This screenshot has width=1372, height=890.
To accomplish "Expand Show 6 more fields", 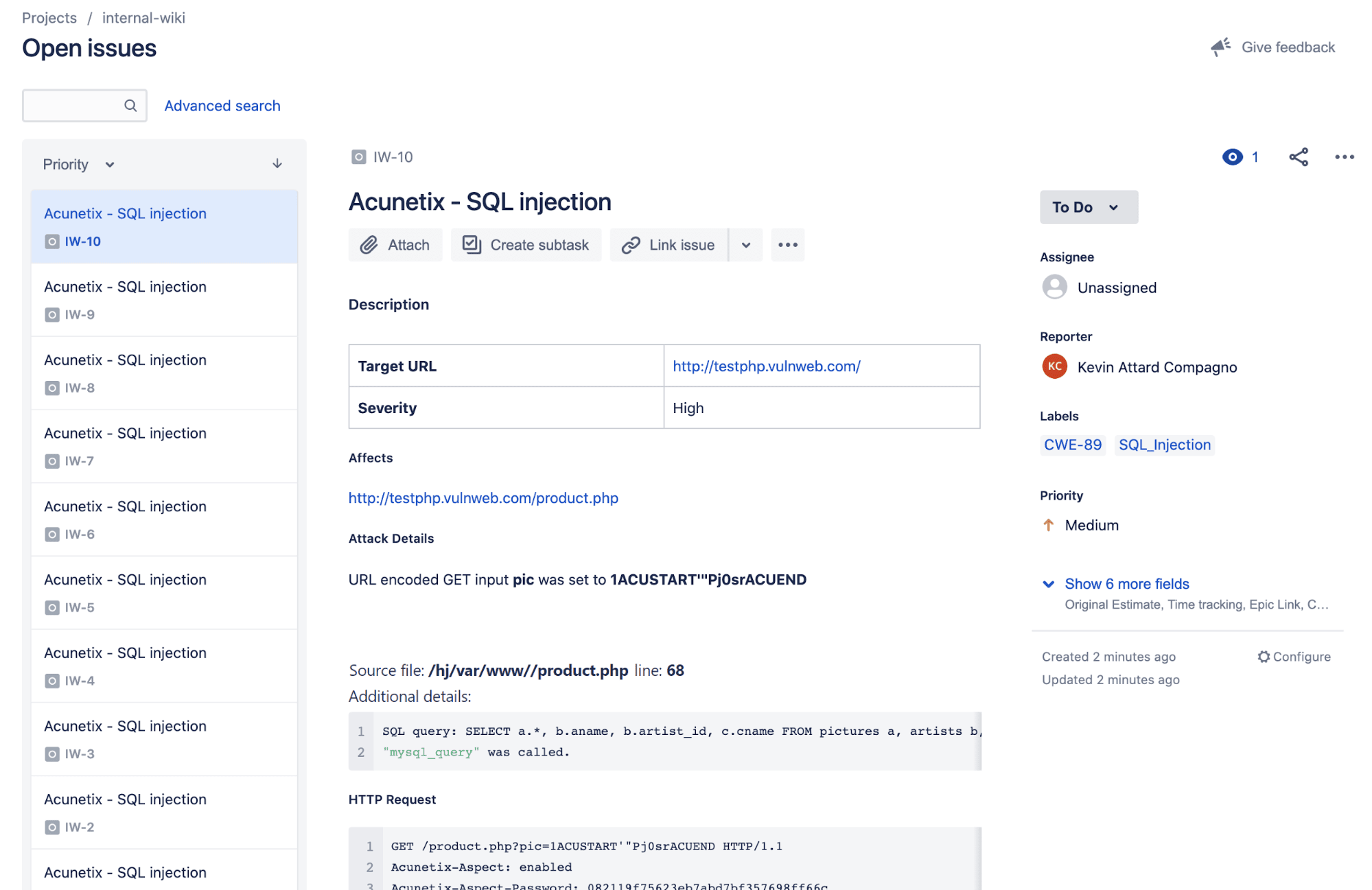I will coord(1126,584).
